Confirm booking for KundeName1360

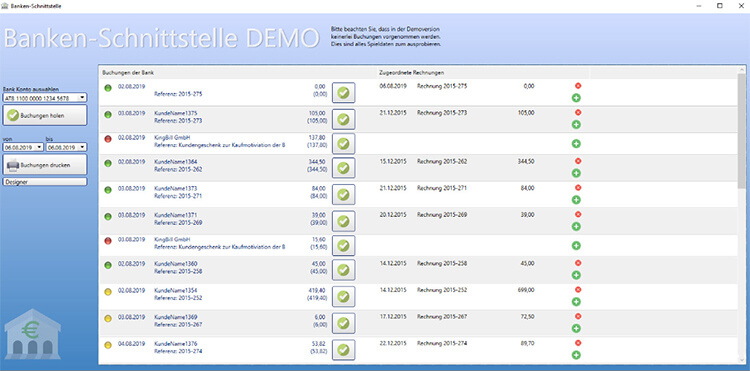(x=343, y=270)
